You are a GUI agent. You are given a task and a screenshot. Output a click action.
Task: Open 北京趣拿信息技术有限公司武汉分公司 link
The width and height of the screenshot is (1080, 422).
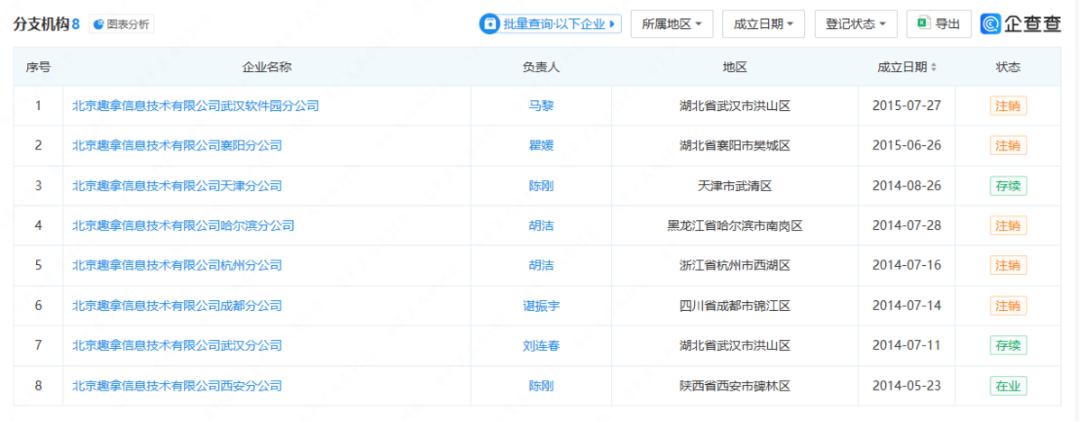click(177, 346)
